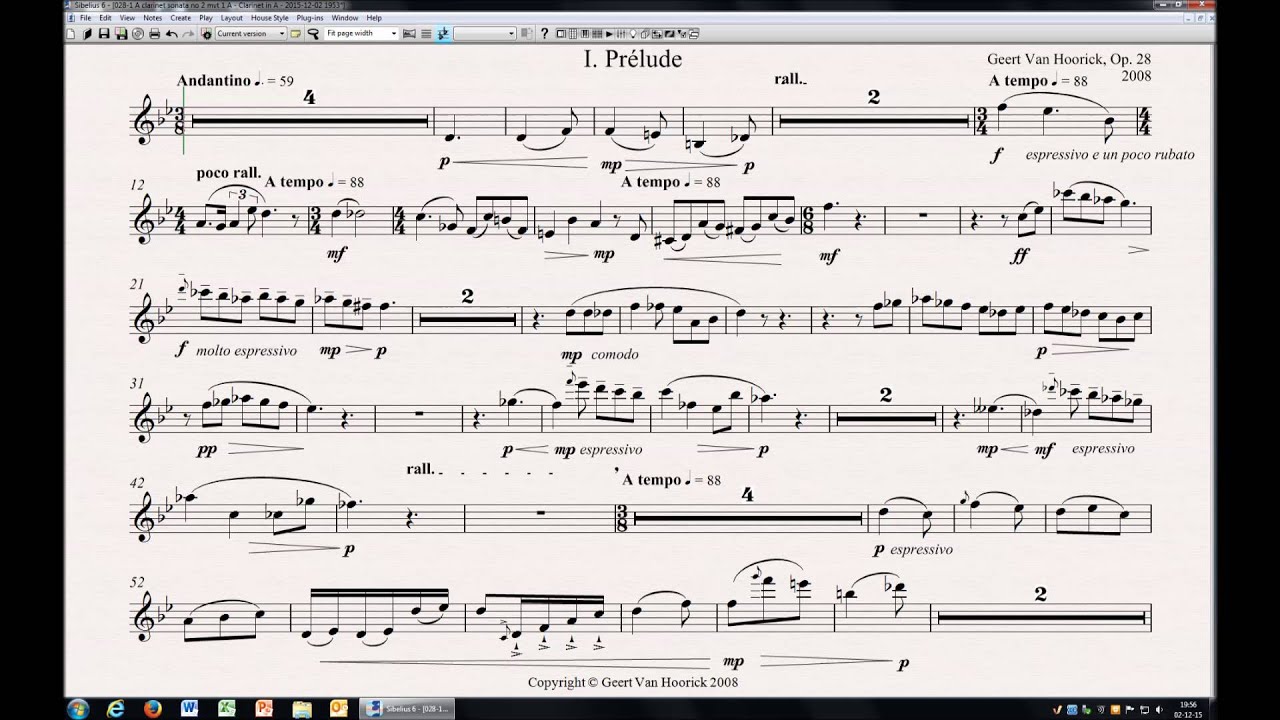1280x720 pixels.
Task: Toggle Focus on Staves
Action: 426,33
